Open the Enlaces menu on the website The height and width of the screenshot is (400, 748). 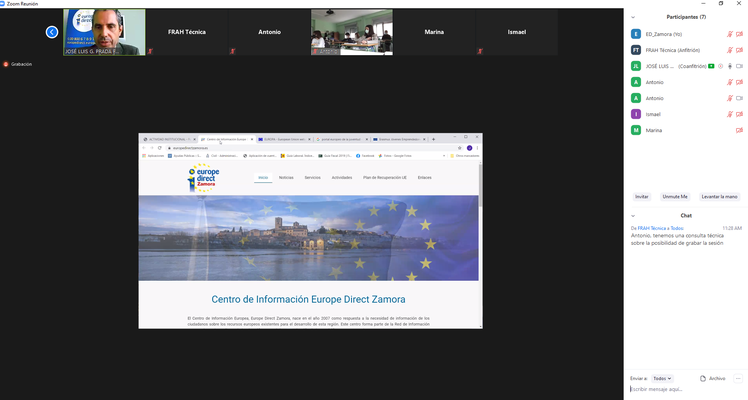tap(425, 177)
